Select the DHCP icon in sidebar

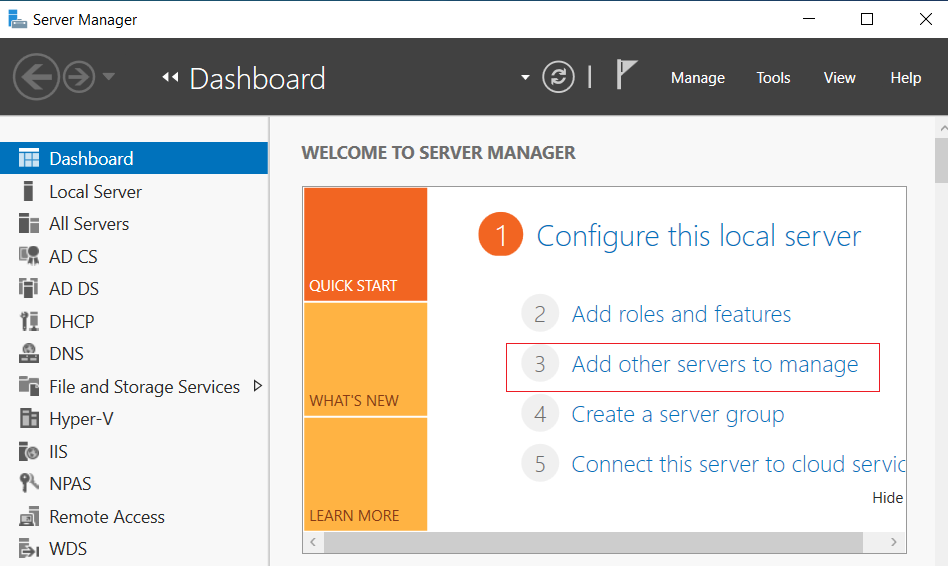pyautogui.click(x=29, y=321)
